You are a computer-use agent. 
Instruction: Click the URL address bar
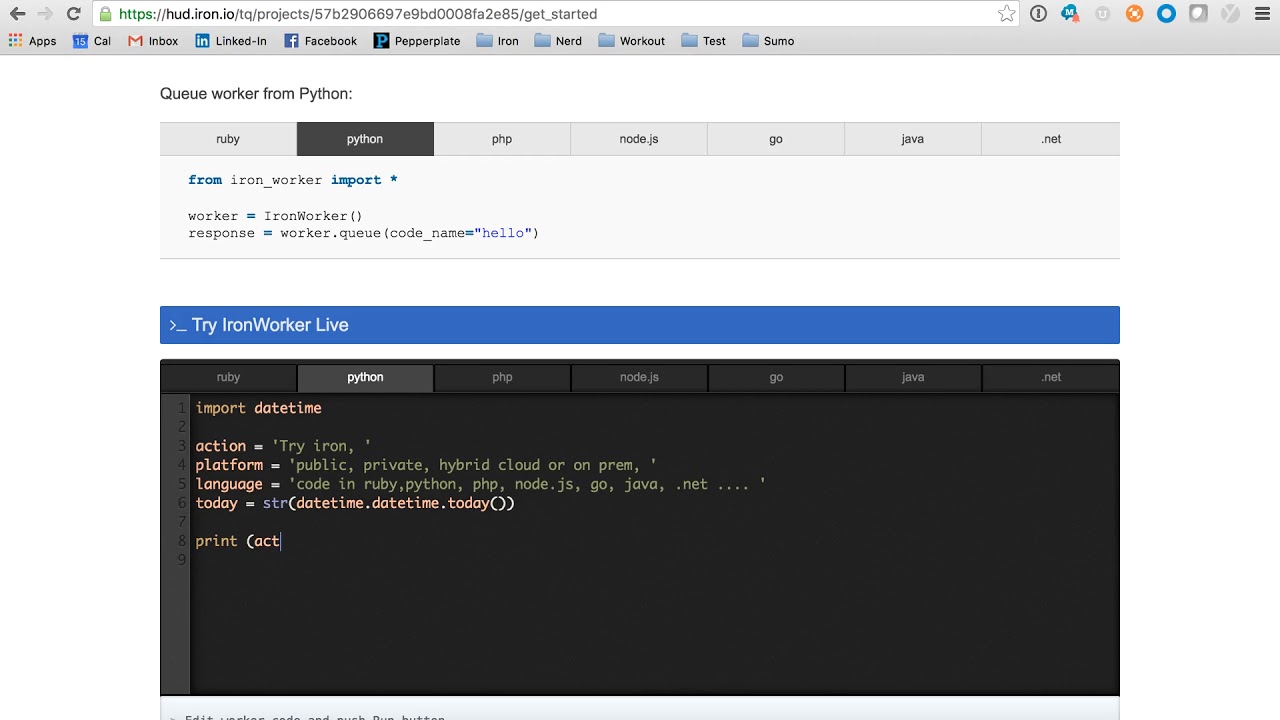click(x=556, y=14)
